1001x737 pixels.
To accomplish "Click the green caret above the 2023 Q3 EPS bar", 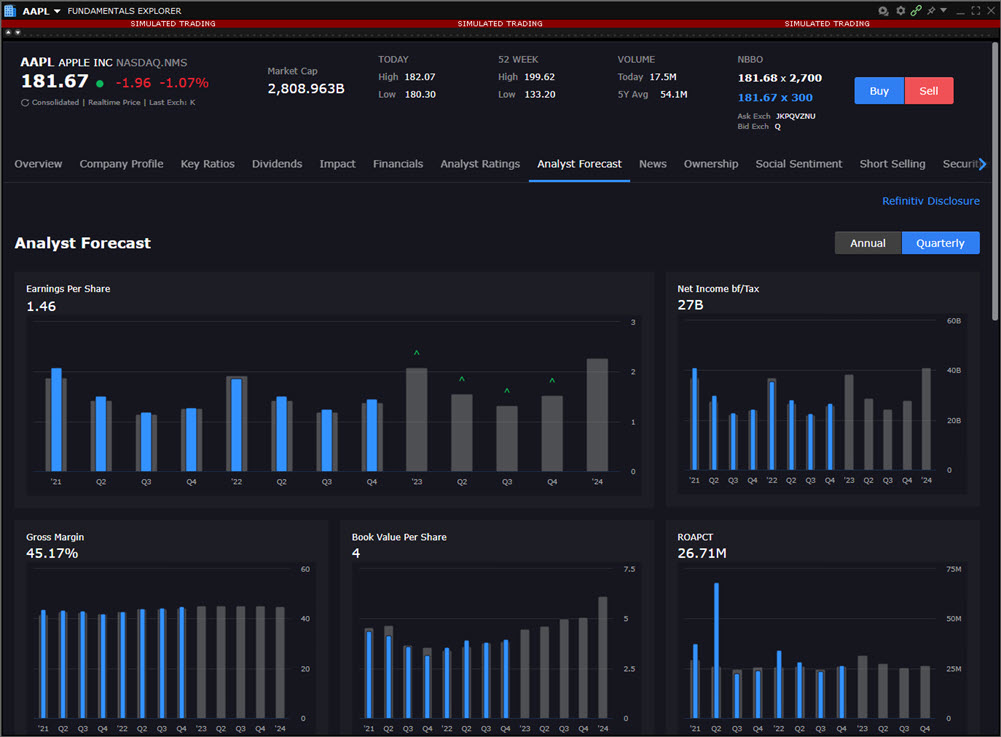I will tap(507, 390).
